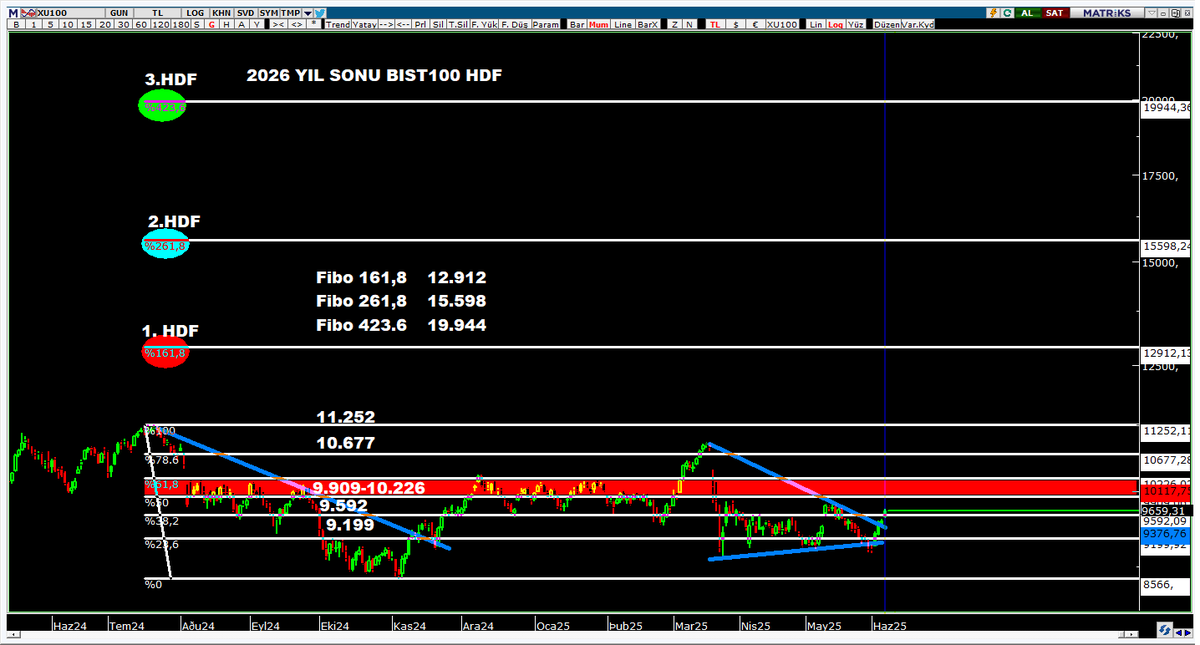Switch chart type to Bar
This screenshot has width=1200, height=645.
point(577,24)
